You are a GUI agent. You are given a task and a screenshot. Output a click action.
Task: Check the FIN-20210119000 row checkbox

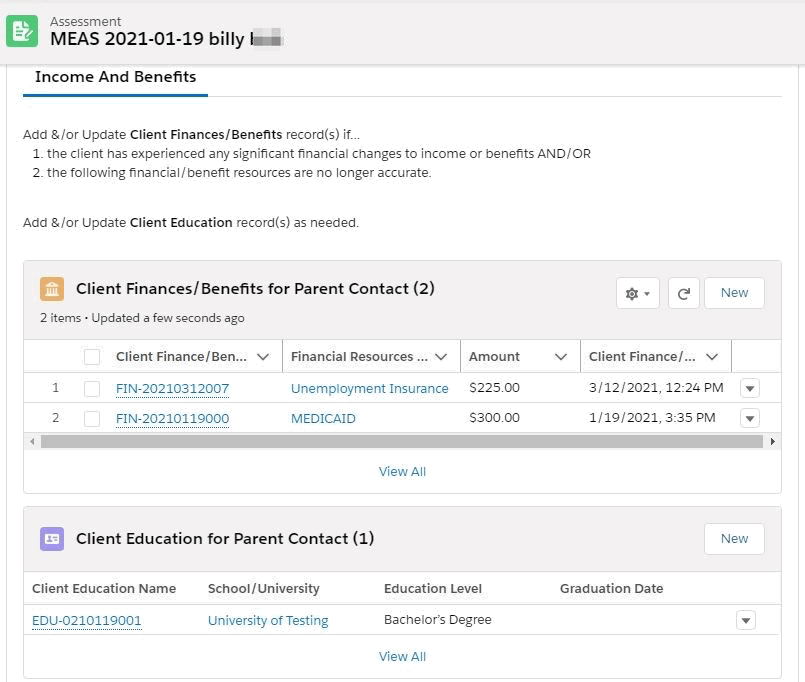tap(92, 418)
